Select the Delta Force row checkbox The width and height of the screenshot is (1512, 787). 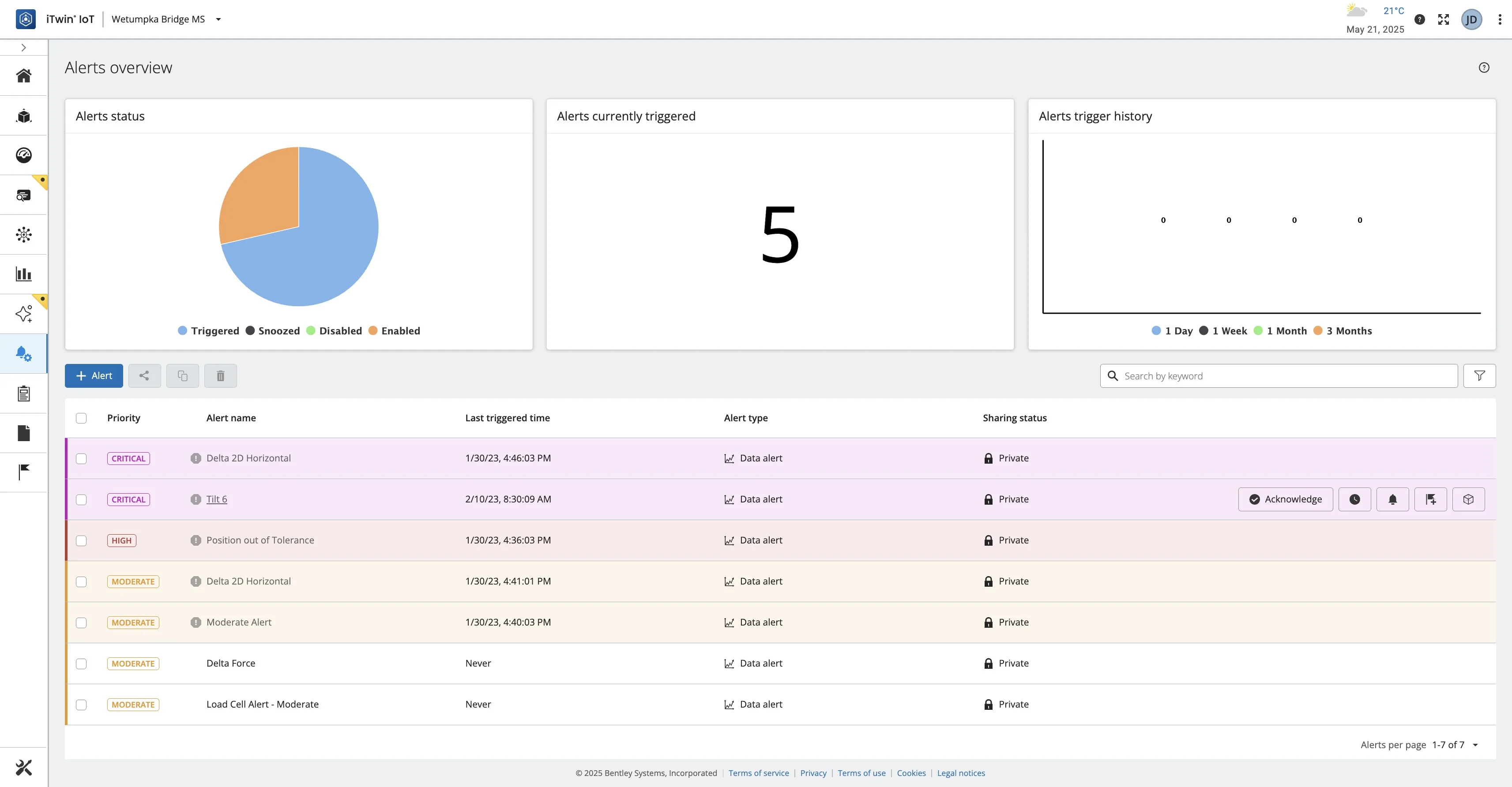click(81, 664)
